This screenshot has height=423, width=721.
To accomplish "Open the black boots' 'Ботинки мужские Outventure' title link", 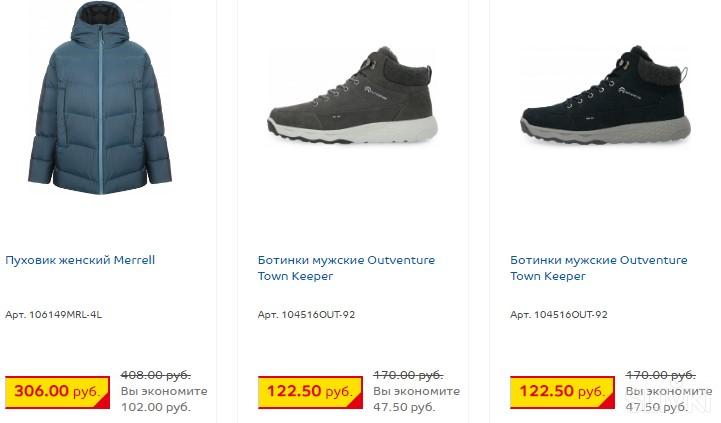I will pos(598,260).
